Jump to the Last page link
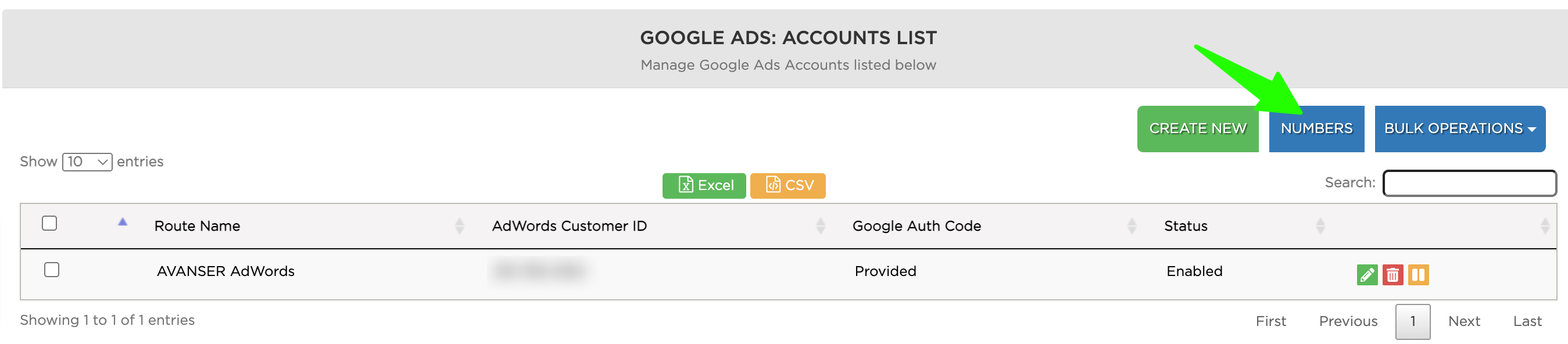This screenshot has height=344, width=1568. click(x=1527, y=321)
